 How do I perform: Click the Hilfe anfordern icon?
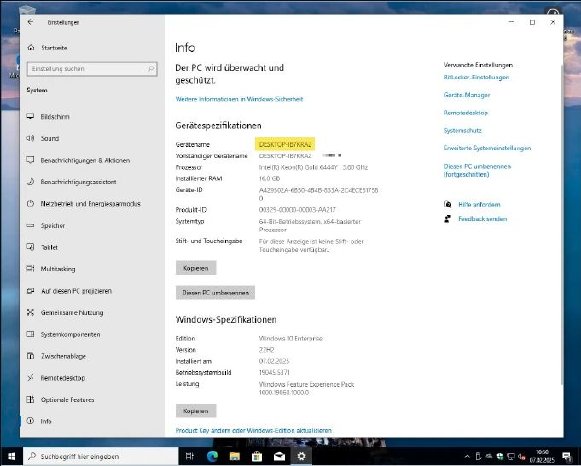pos(448,204)
